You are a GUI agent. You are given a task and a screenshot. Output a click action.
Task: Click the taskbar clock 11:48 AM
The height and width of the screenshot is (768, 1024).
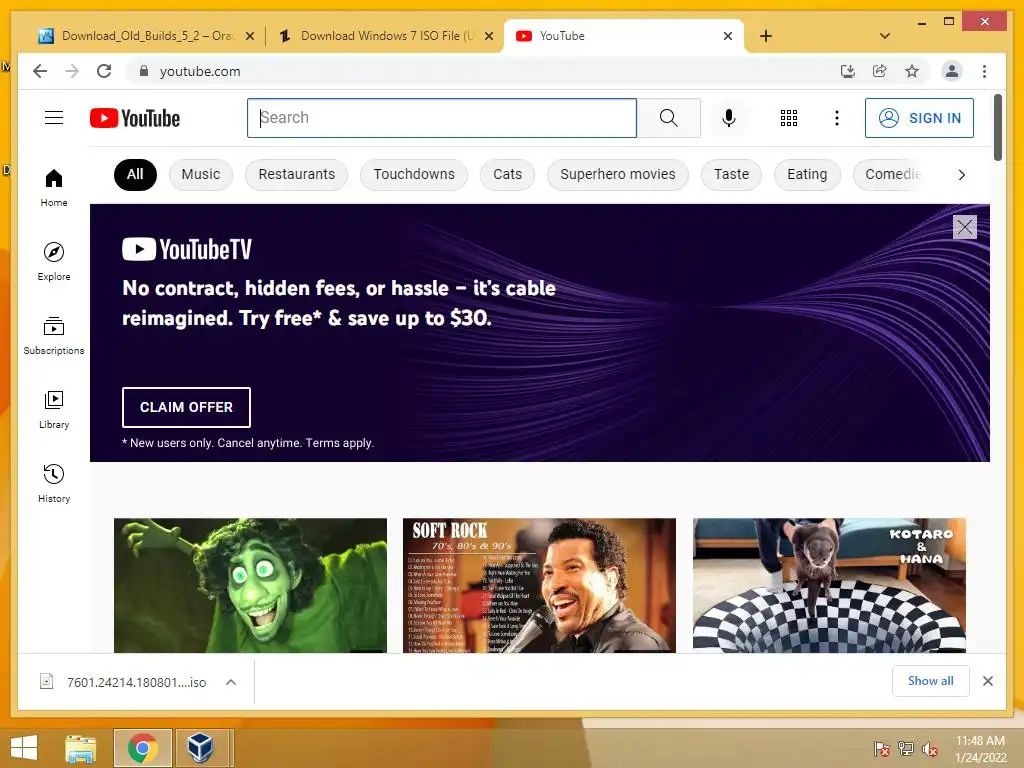[980, 749]
